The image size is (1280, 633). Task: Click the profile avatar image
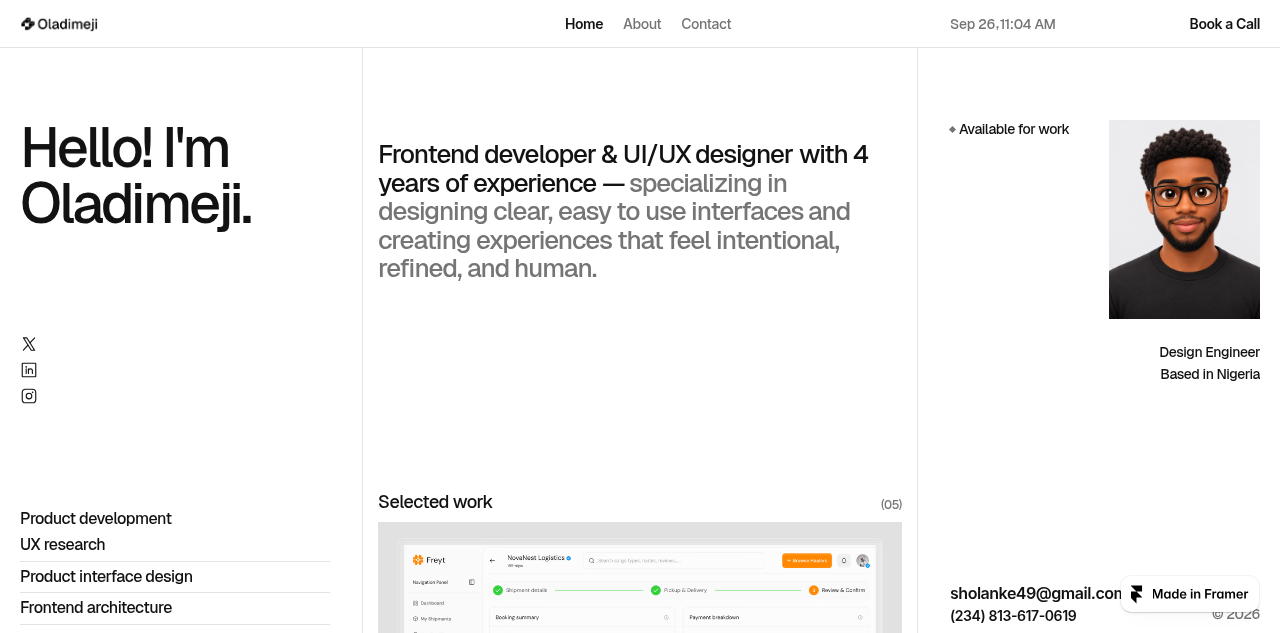1184,219
